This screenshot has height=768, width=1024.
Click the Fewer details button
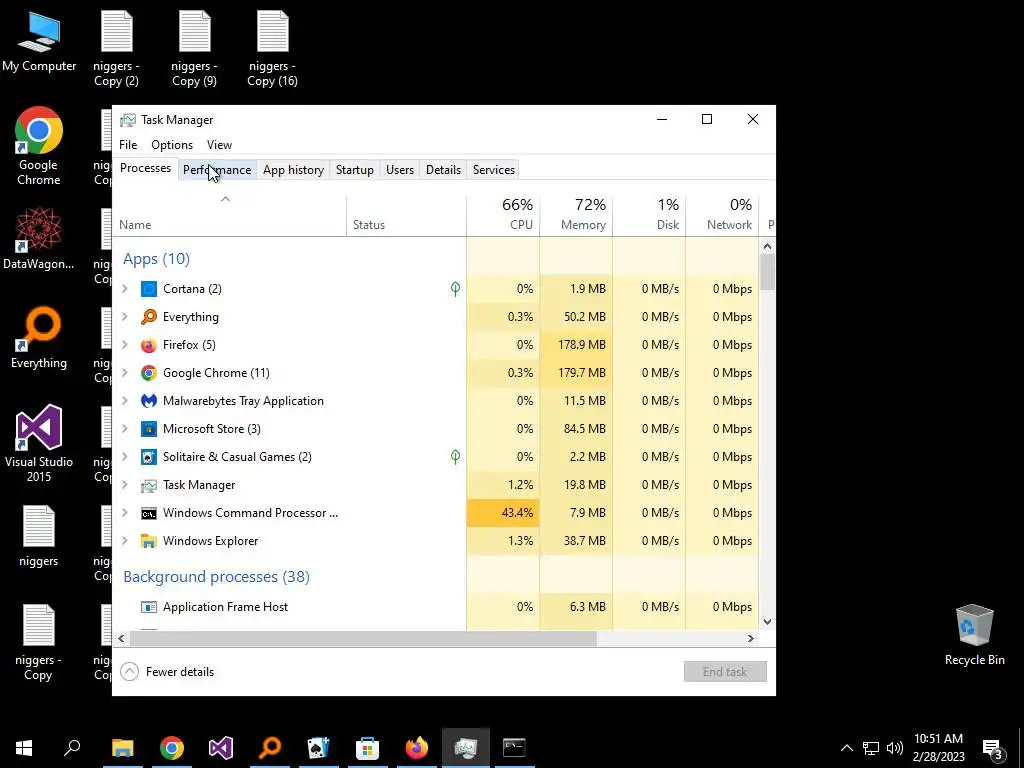point(168,672)
